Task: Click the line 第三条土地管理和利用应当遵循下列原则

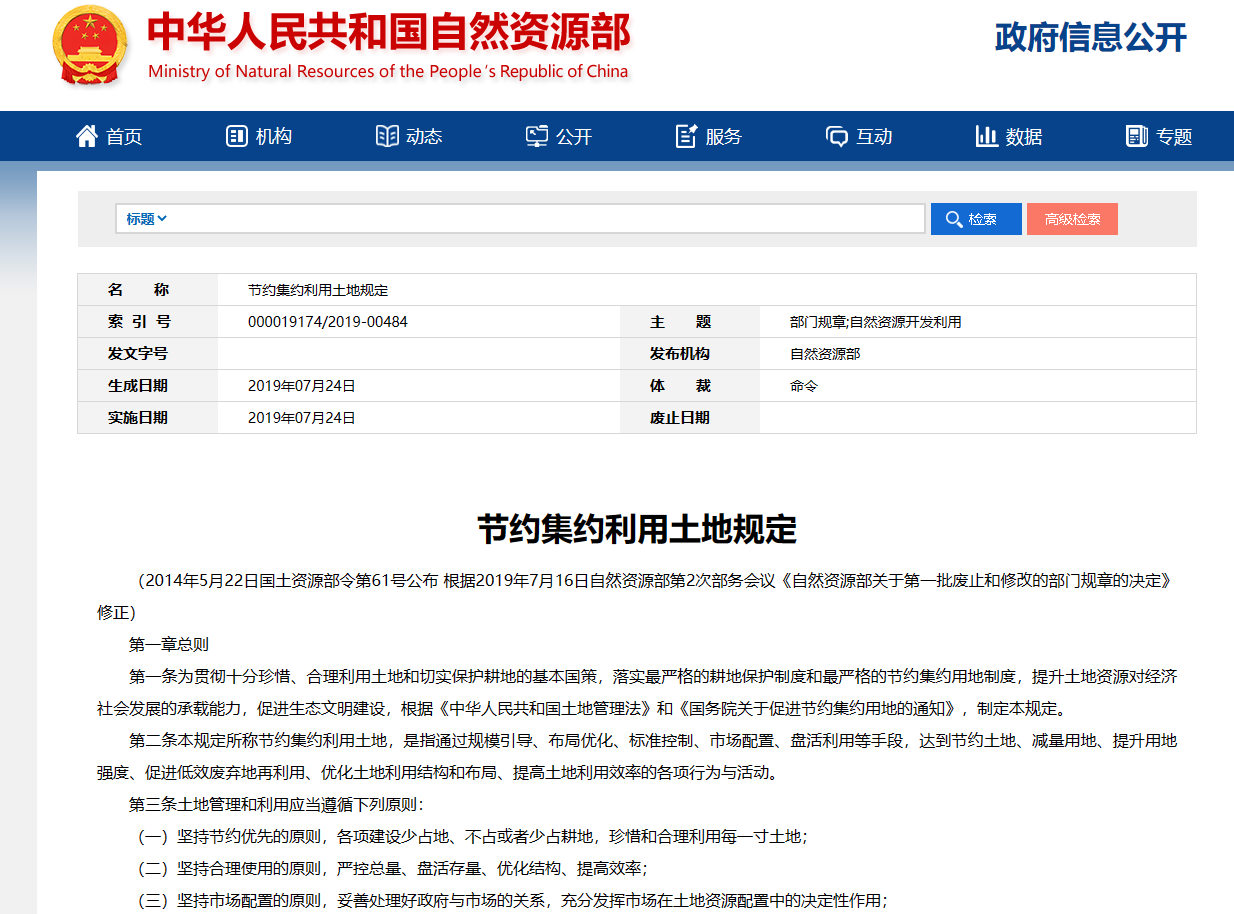Action: click(x=277, y=804)
